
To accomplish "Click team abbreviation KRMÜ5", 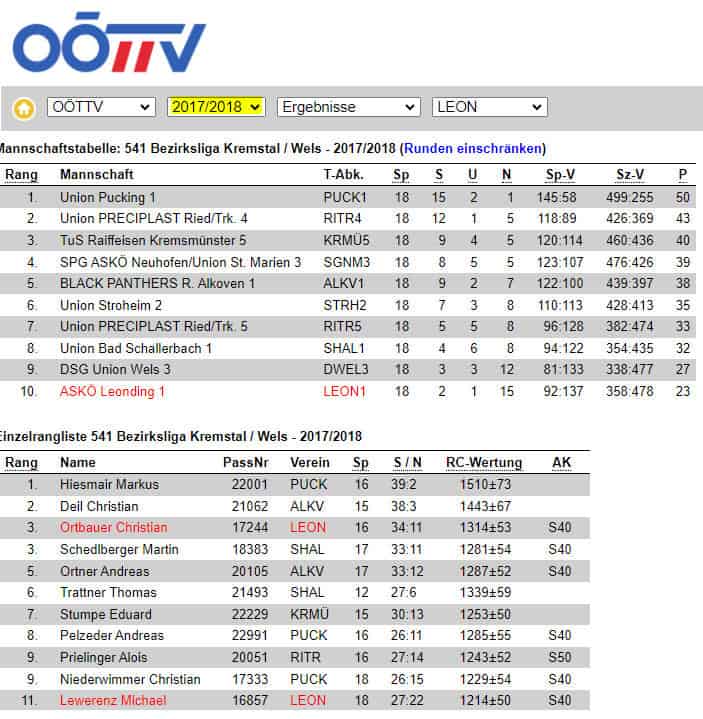I will pyautogui.click(x=346, y=240).
